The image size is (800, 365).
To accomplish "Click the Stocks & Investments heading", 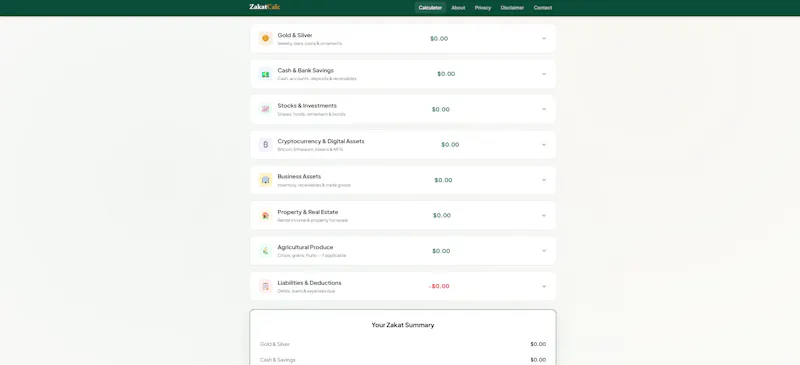I will tap(307, 106).
